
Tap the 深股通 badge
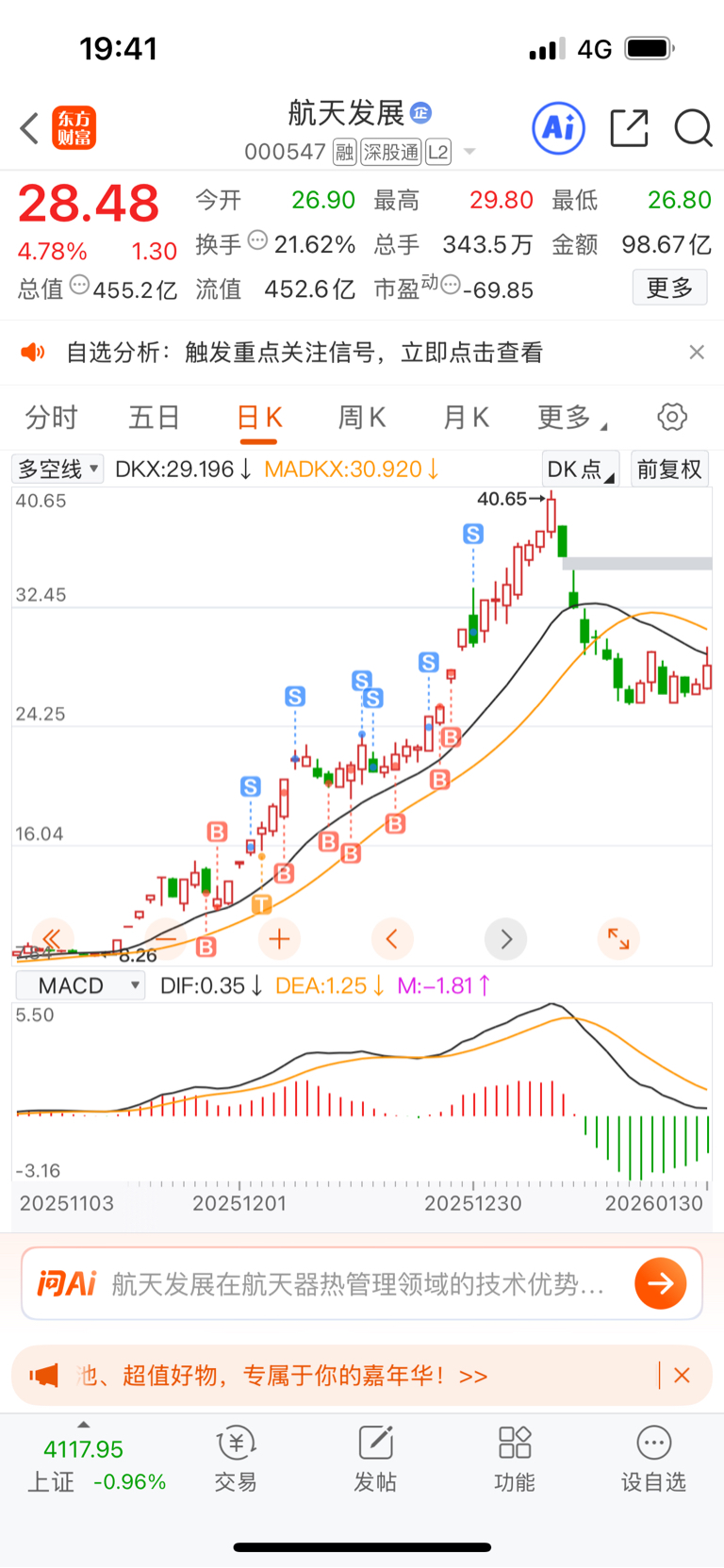tap(391, 152)
